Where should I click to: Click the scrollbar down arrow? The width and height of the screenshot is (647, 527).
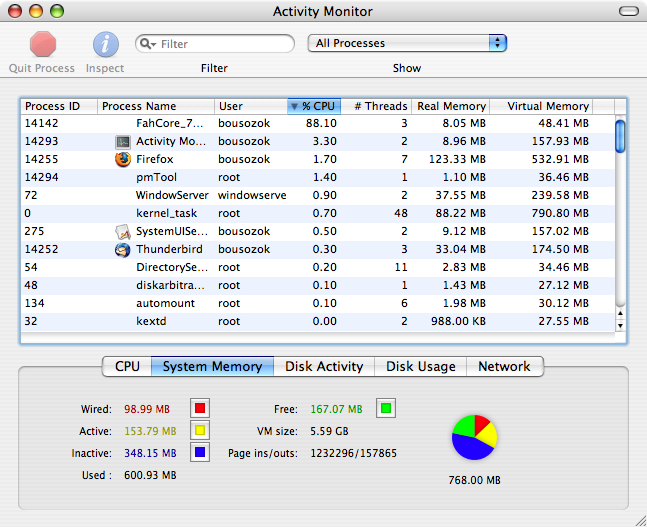click(x=620, y=326)
